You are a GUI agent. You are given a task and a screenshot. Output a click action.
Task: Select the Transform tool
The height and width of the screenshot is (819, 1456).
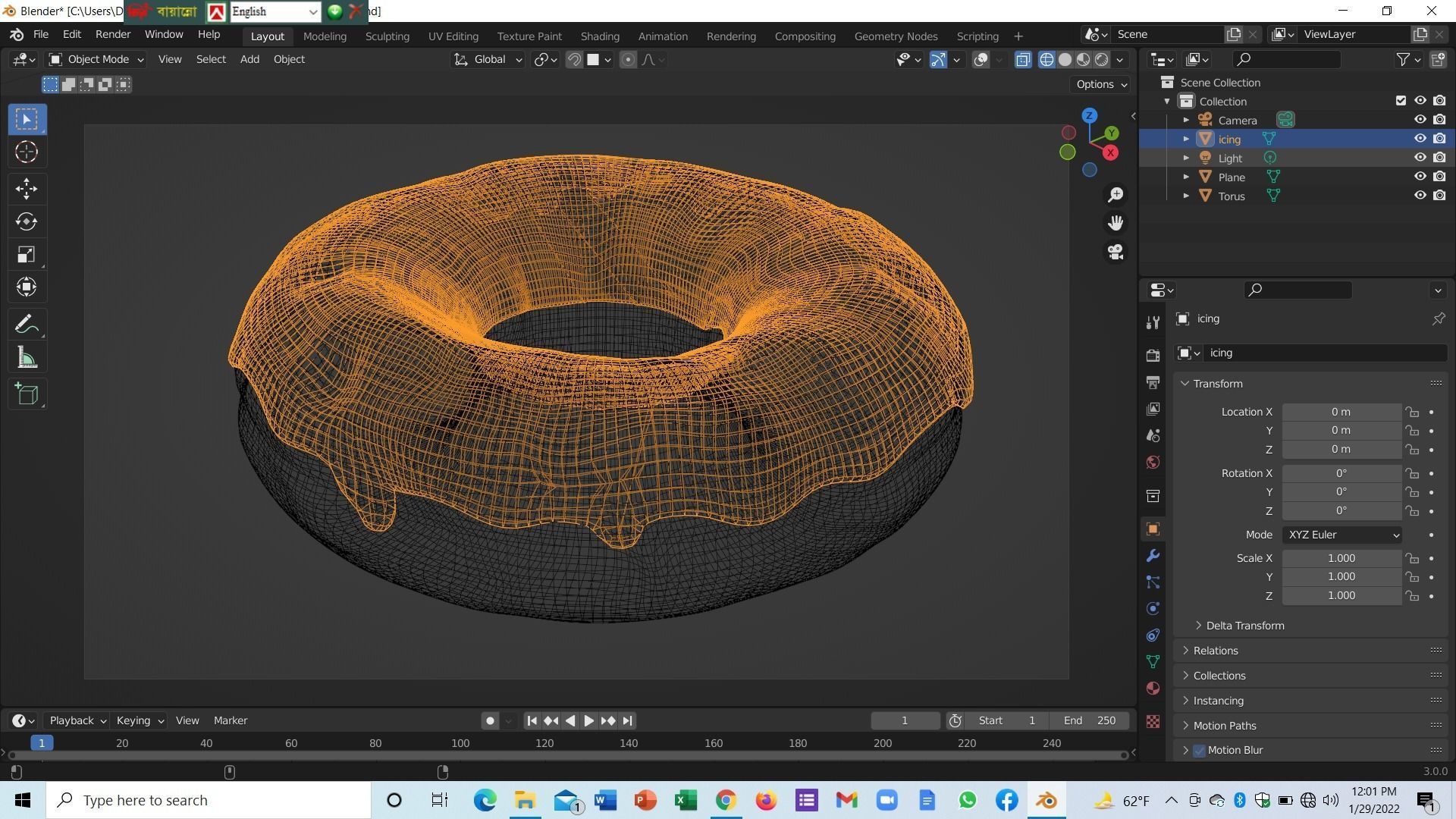tap(27, 287)
